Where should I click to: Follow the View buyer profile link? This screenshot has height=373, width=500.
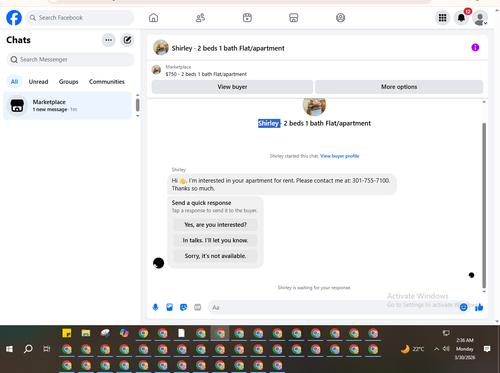tap(339, 156)
